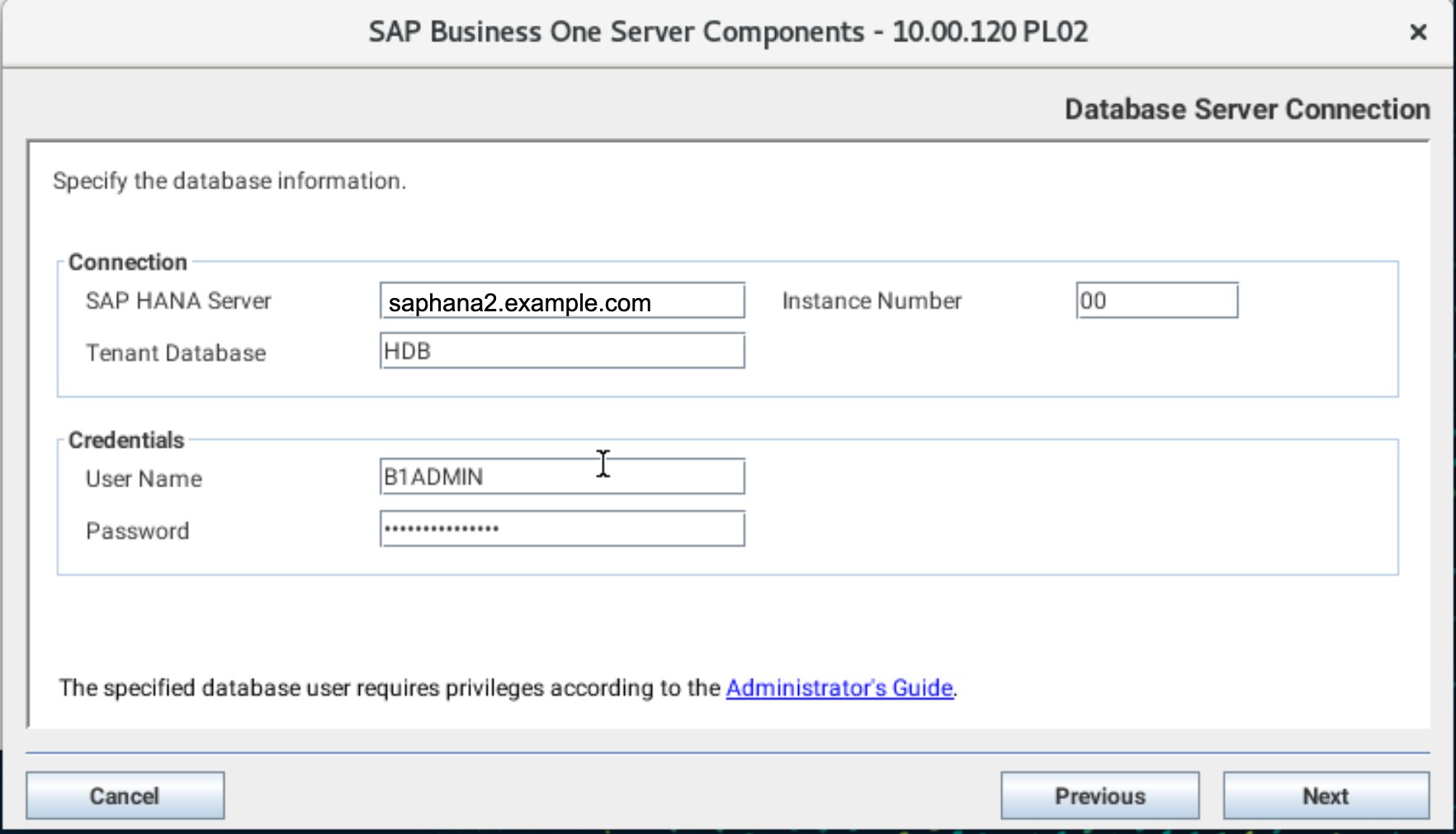This screenshot has height=834, width=1456.
Task: Click the Connection group title
Action: [128, 262]
